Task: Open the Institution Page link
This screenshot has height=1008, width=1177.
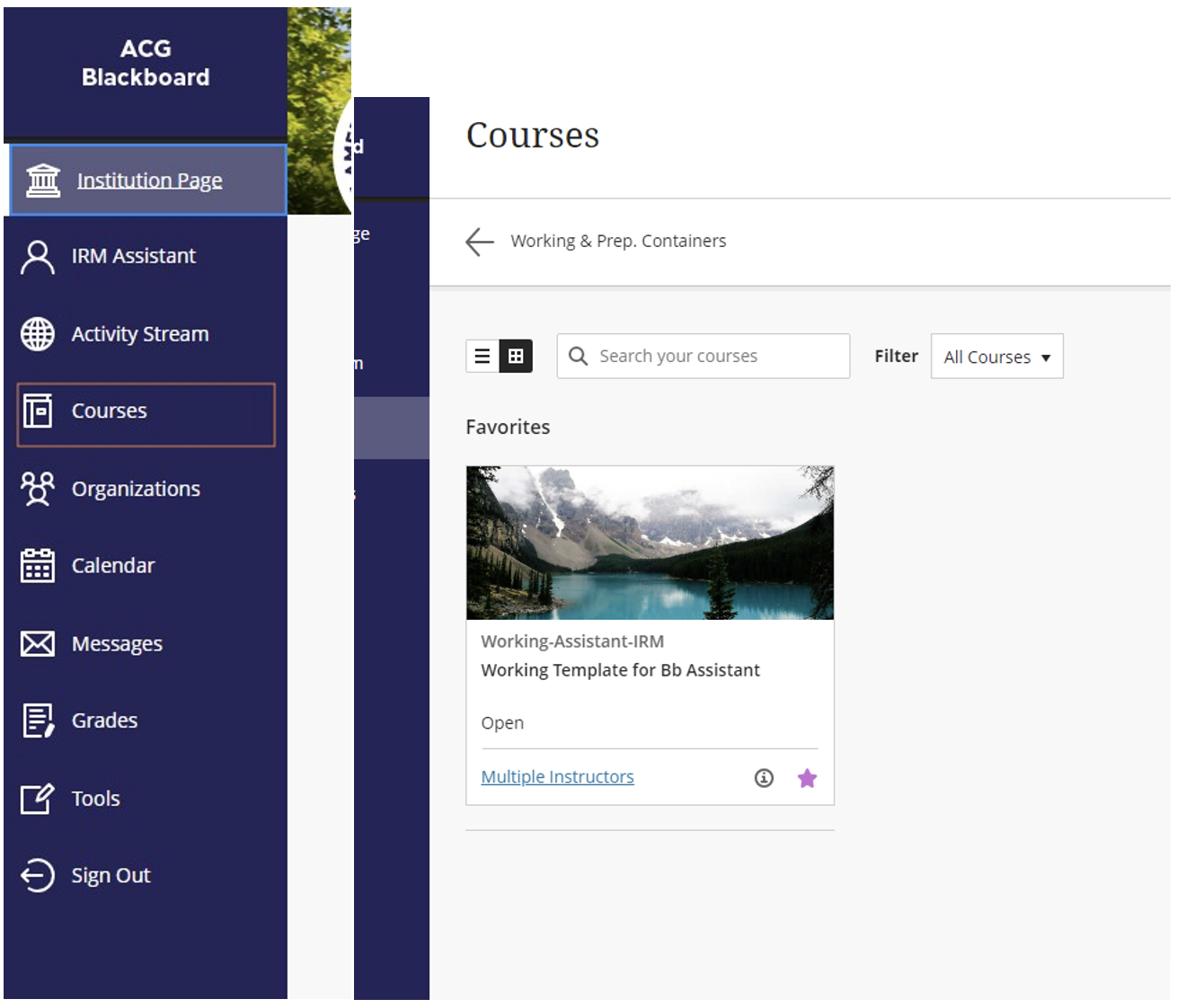Action: point(149,181)
